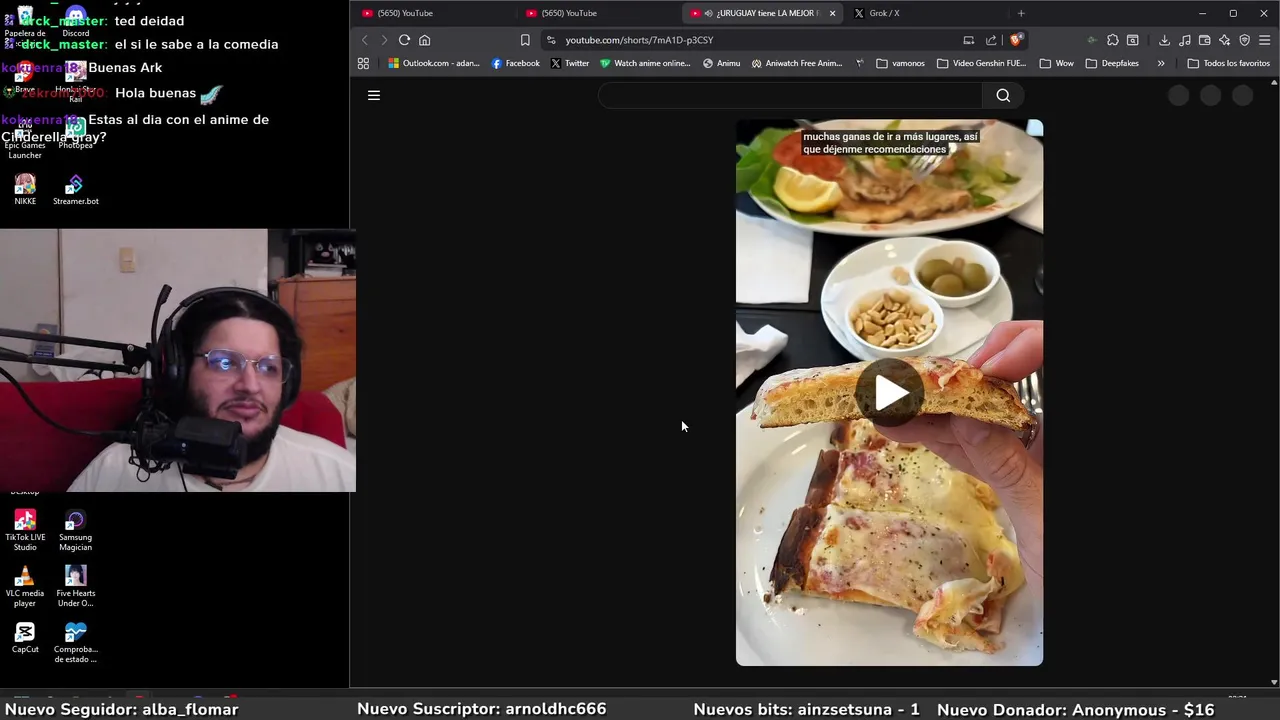
Task: Open the NIKKE desktop shortcut
Action: (x=25, y=189)
